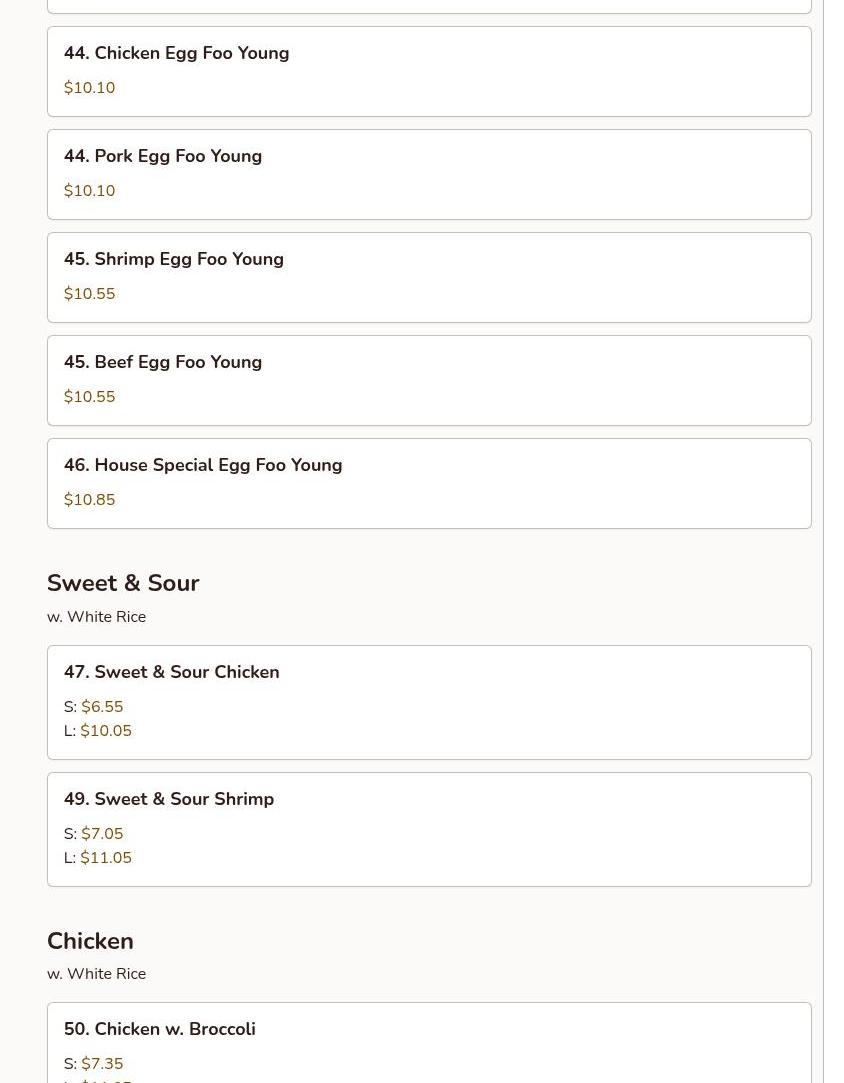Click "w. White Rice" under Sweet & Sour
Image resolution: width=844 pixels, height=1083 pixels.
(96, 617)
